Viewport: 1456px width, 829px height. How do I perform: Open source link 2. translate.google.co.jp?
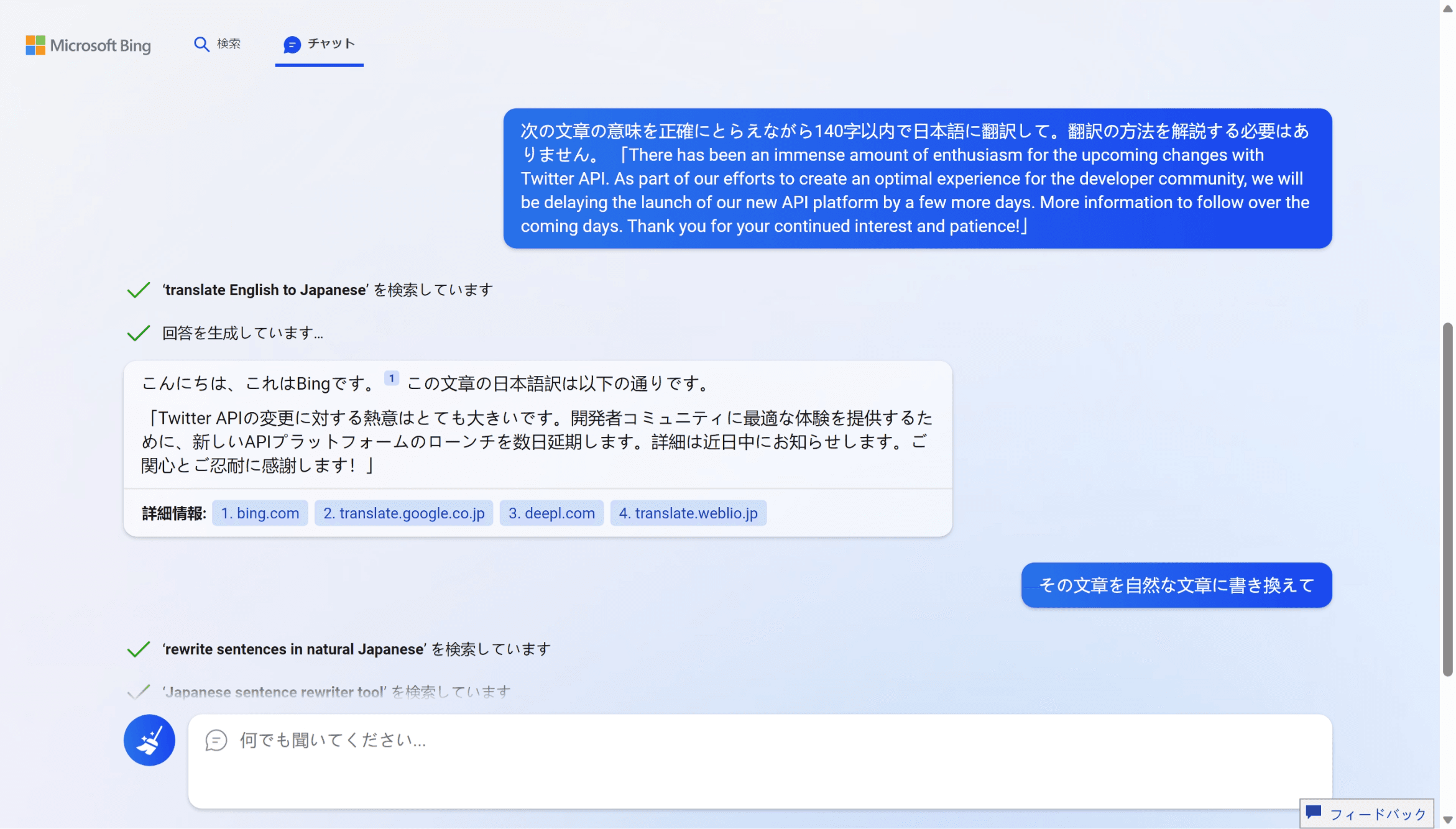coord(403,513)
